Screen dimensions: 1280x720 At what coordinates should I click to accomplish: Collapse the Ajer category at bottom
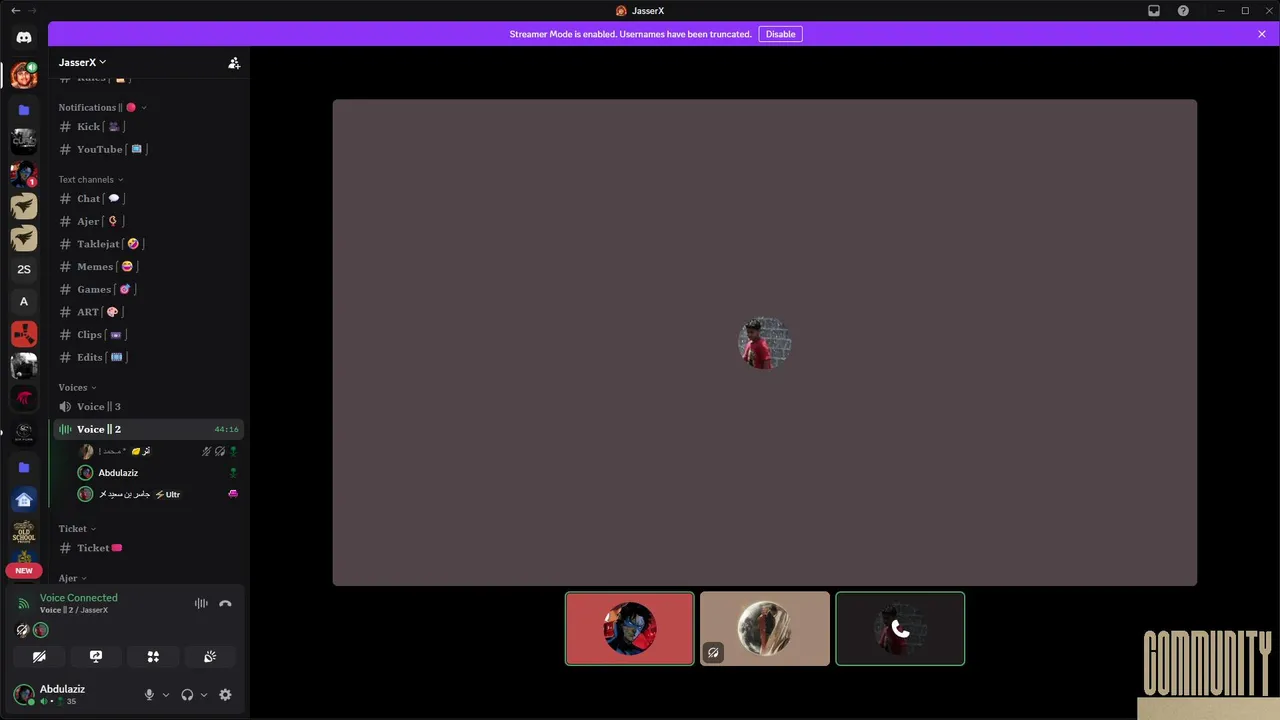(x=72, y=578)
